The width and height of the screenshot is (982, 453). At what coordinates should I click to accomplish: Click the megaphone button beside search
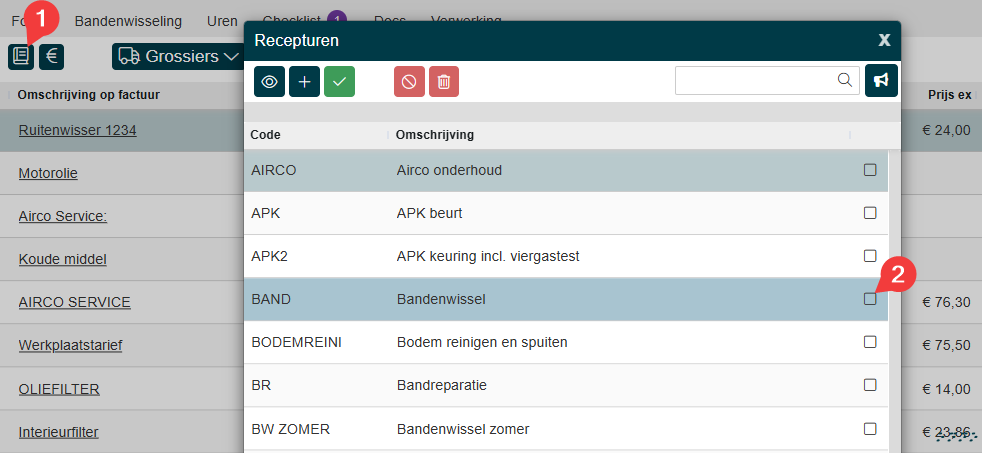tap(881, 81)
